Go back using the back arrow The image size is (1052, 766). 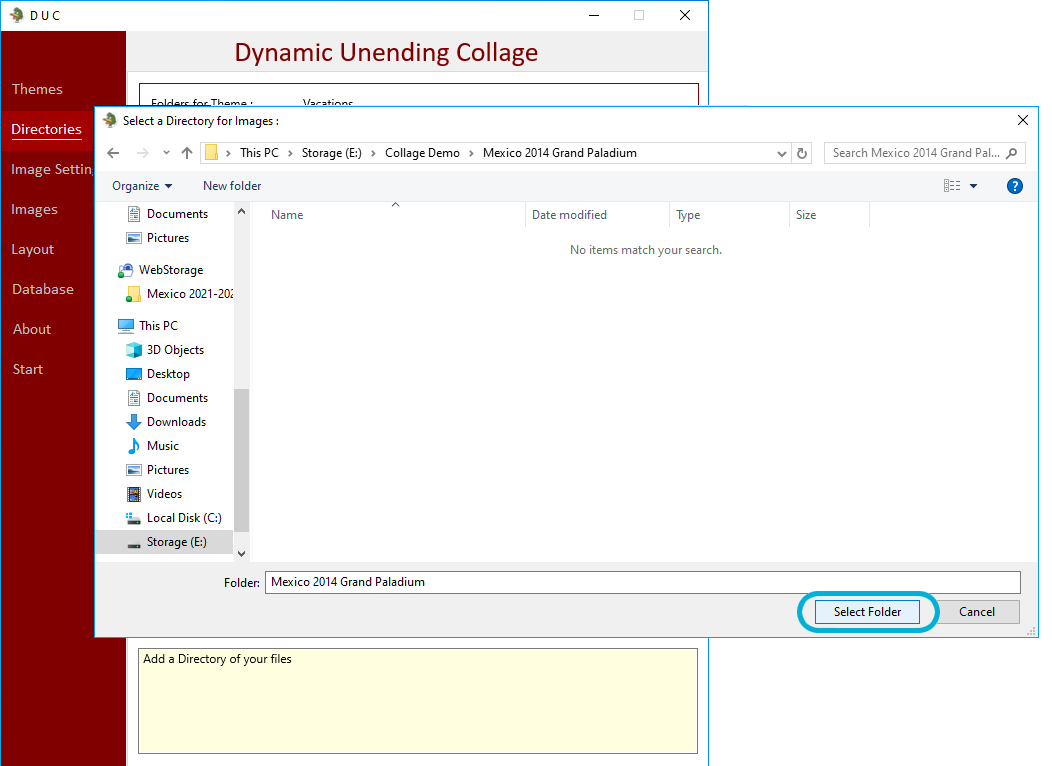coord(113,153)
